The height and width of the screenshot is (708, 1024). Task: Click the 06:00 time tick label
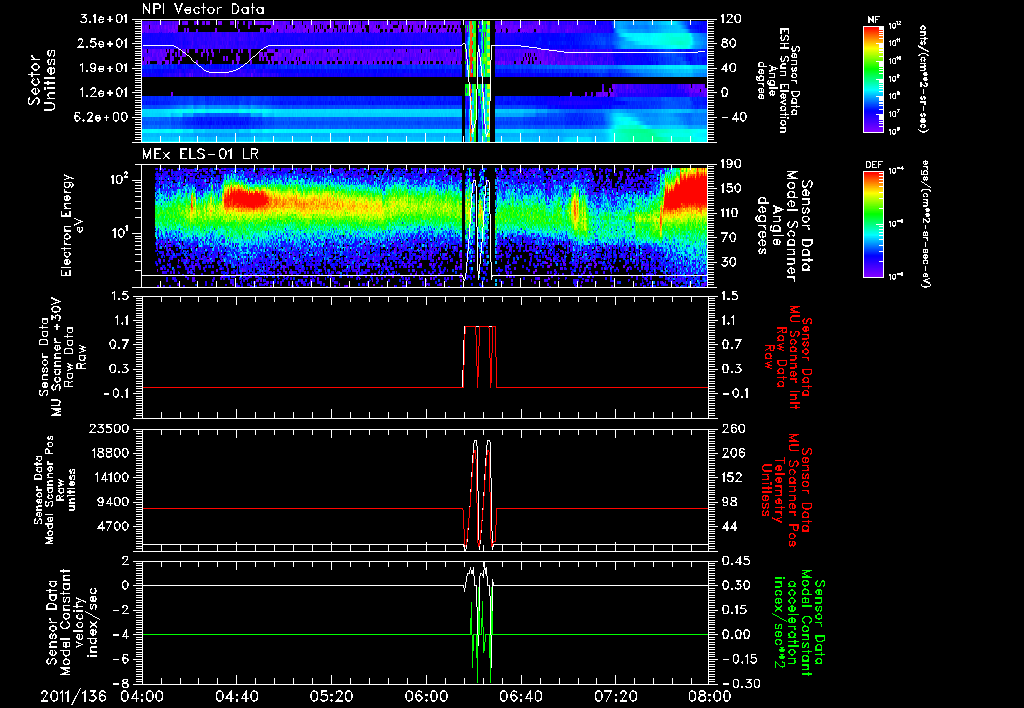point(426,696)
